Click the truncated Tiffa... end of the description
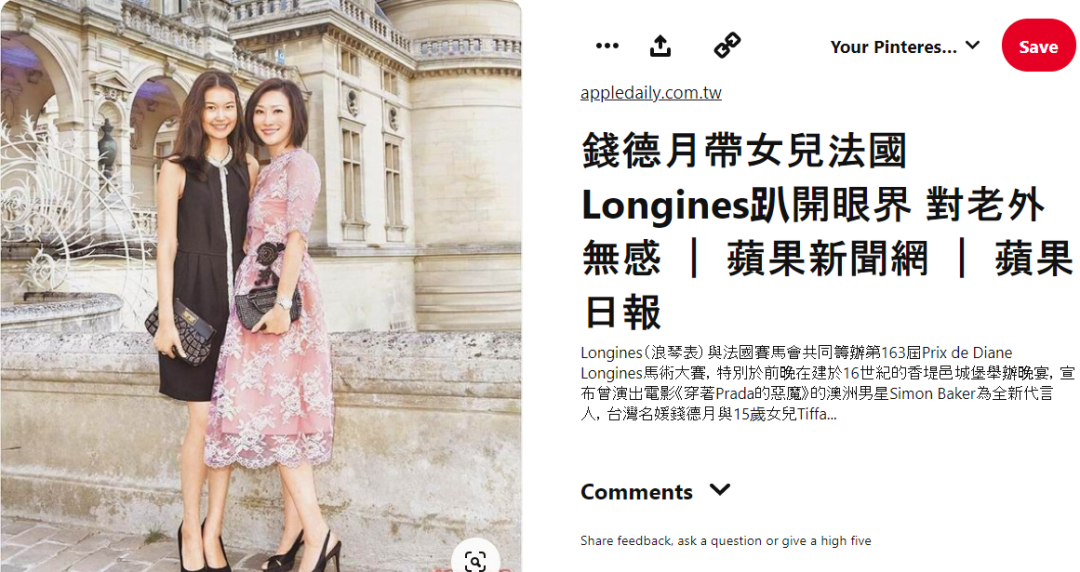This screenshot has height=572, width=1080. (817, 414)
